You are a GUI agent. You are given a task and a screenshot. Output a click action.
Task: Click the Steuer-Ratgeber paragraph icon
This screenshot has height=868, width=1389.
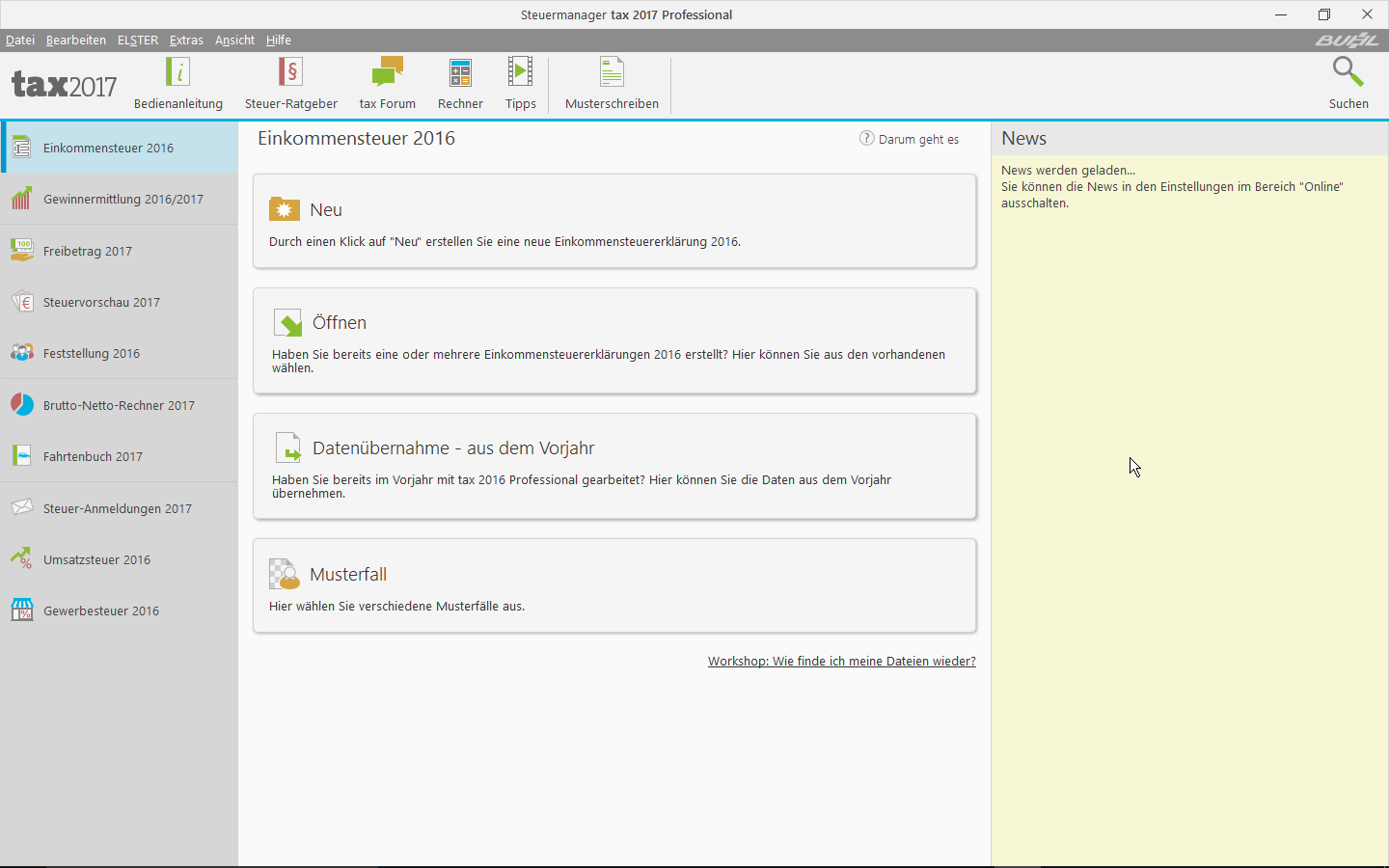[x=290, y=73]
